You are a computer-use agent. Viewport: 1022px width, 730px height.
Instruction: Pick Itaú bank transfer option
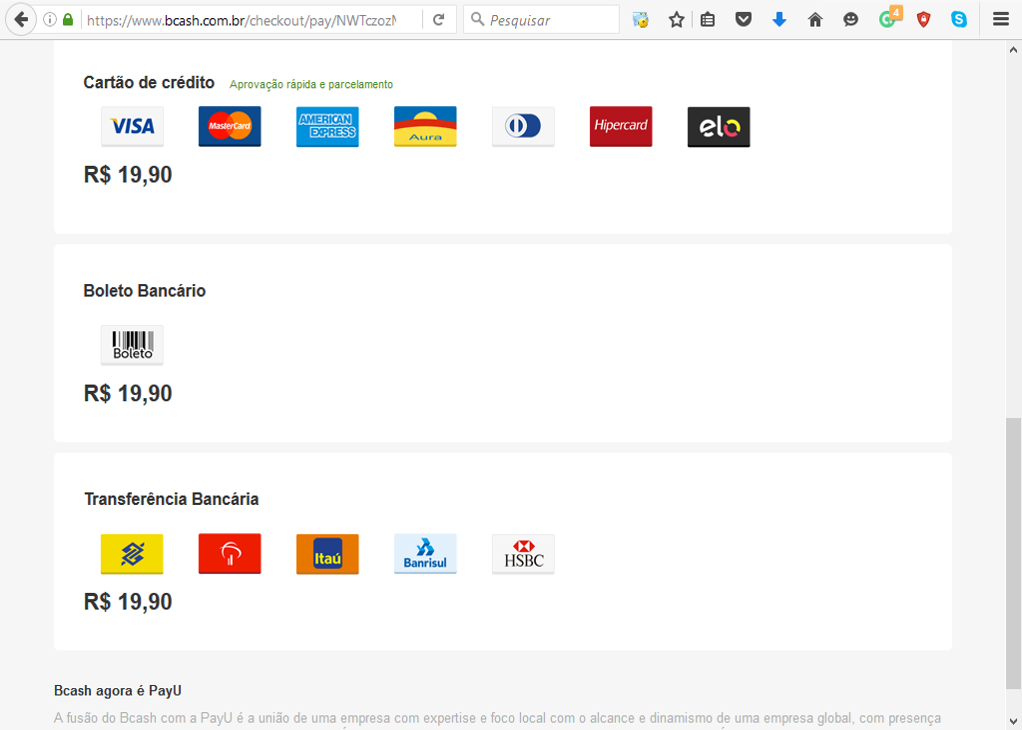[328, 554]
